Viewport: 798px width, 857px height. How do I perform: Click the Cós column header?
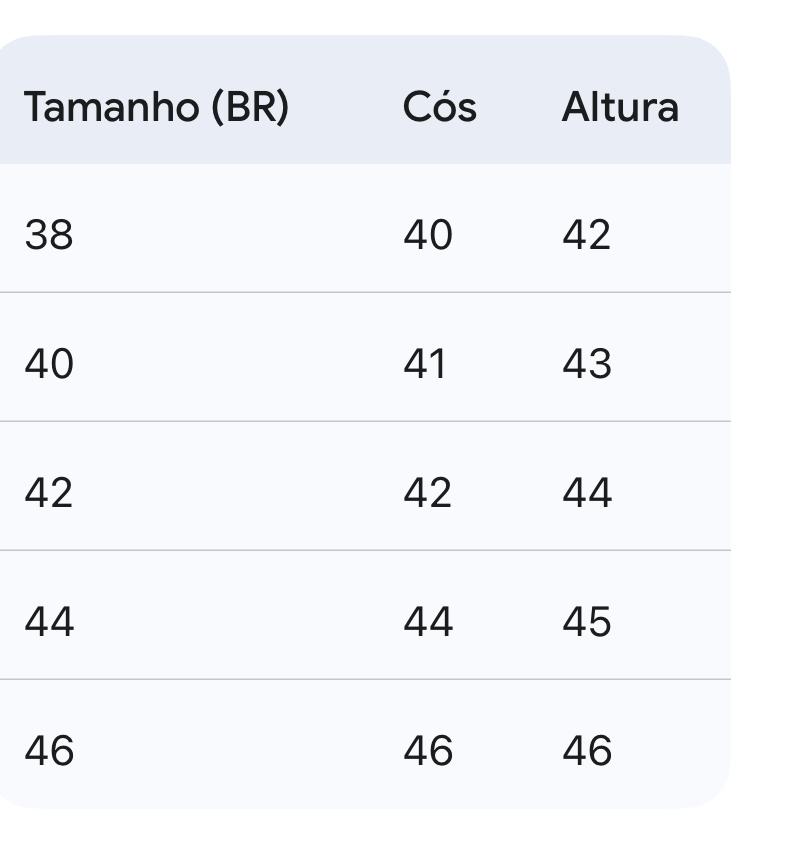[439, 107]
